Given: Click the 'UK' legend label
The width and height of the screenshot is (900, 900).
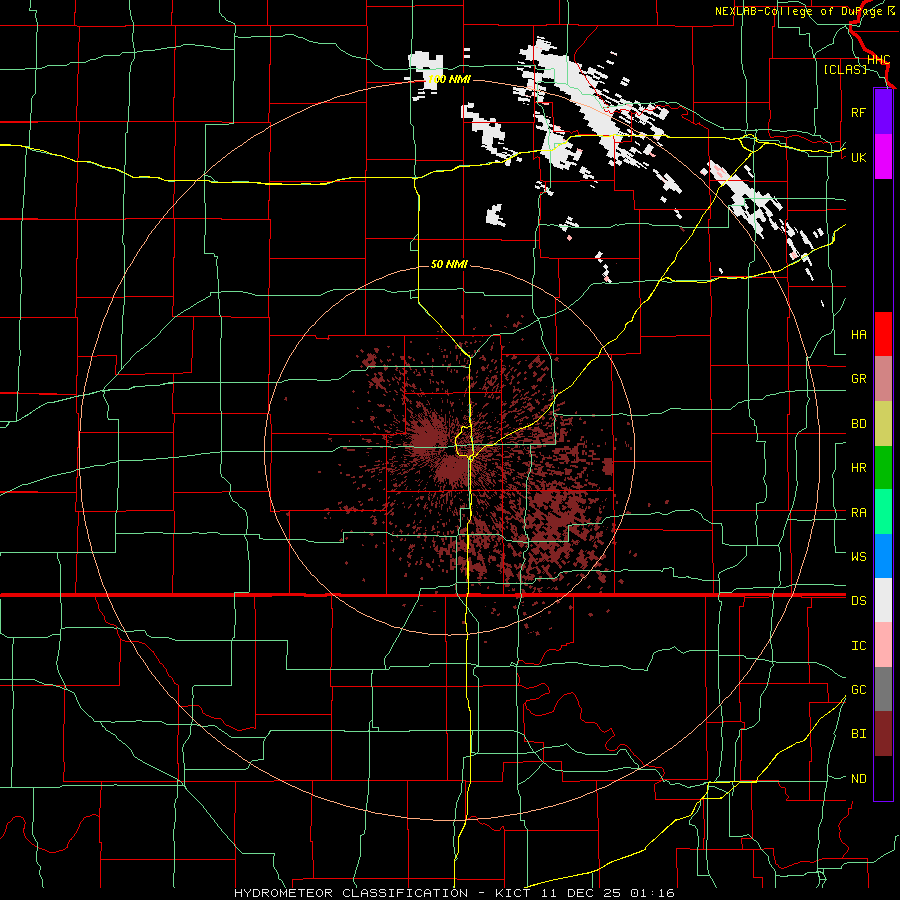Looking at the screenshot, I should coord(858,157).
